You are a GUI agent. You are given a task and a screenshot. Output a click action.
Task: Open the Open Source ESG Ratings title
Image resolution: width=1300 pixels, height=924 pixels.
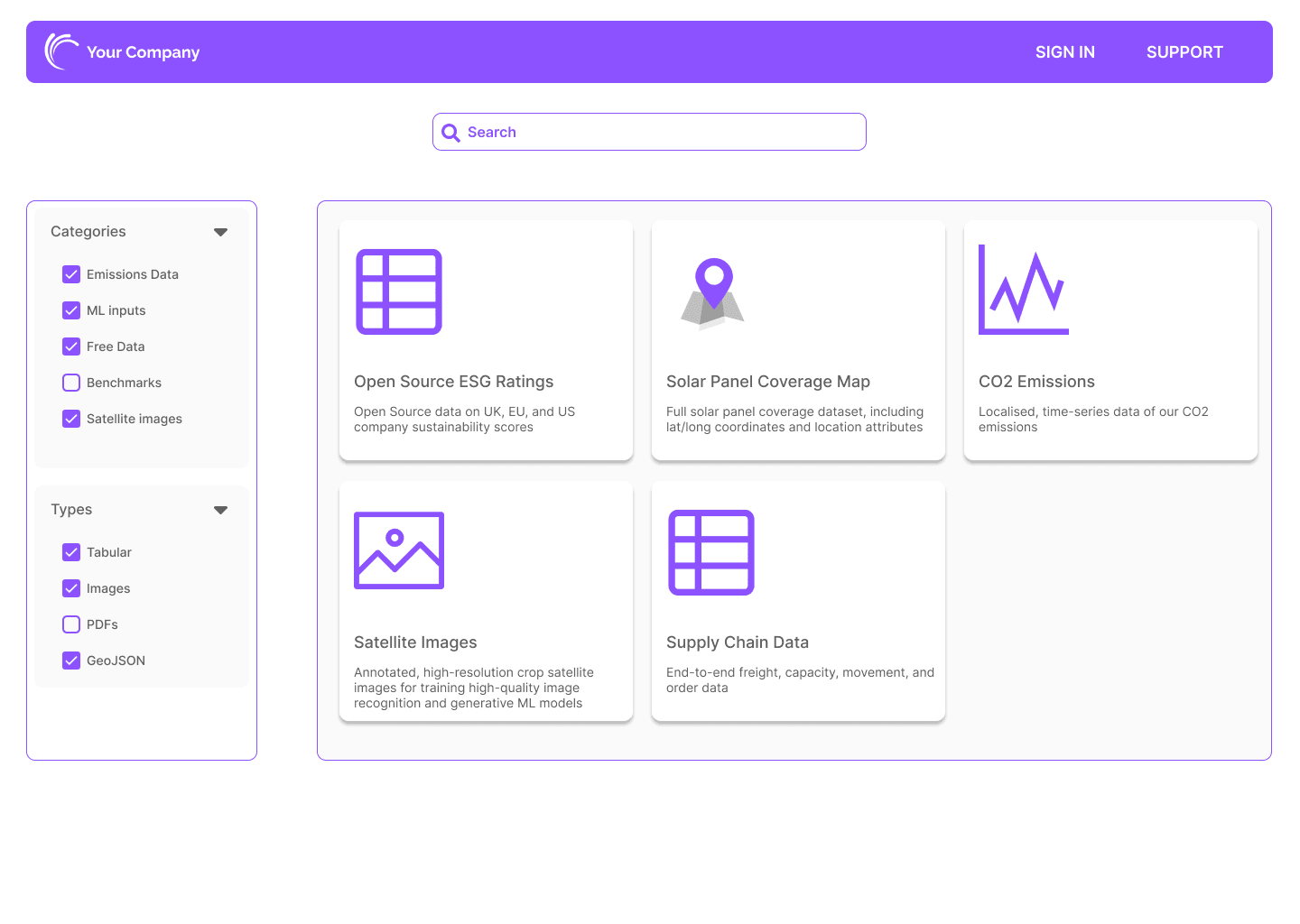tap(453, 382)
